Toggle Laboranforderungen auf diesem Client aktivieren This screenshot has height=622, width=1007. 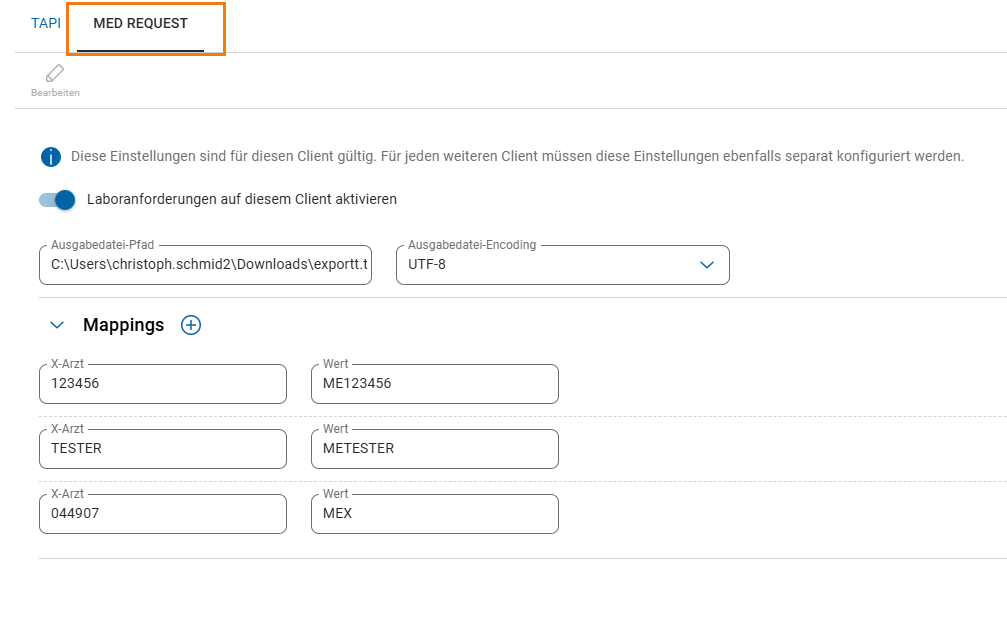57,200
